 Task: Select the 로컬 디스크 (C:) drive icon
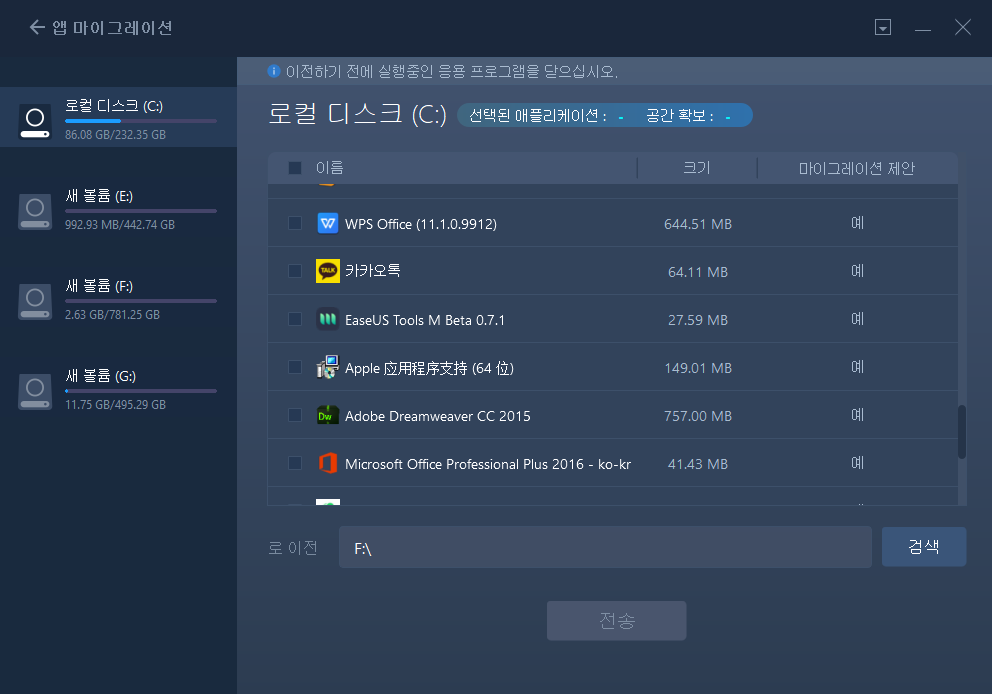pos(35,120)
